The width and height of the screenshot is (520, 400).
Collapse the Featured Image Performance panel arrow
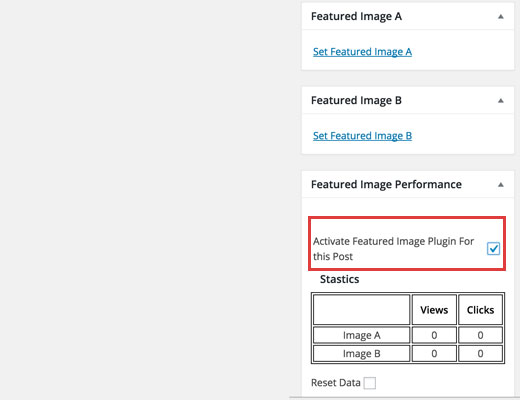tap(500, 185)
